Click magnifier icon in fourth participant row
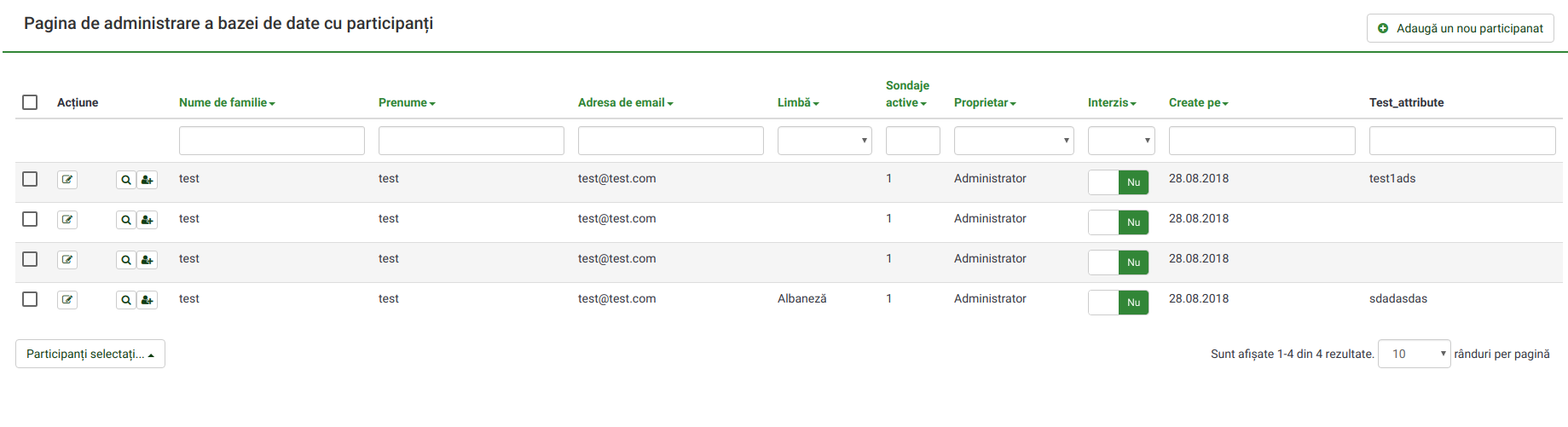 pos(125,300)
